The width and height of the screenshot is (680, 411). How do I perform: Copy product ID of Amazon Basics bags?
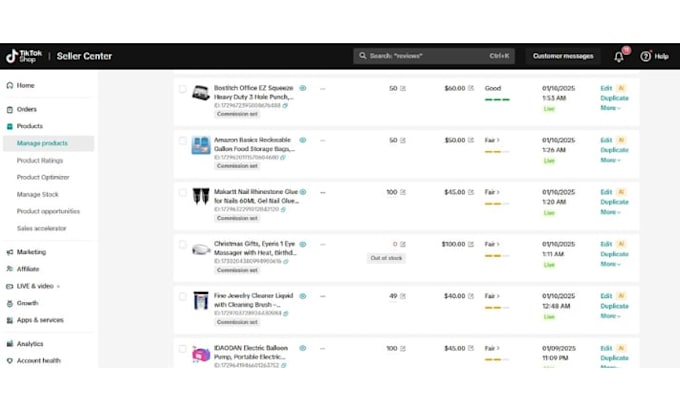pyautogui.click(x=283, y=157)
